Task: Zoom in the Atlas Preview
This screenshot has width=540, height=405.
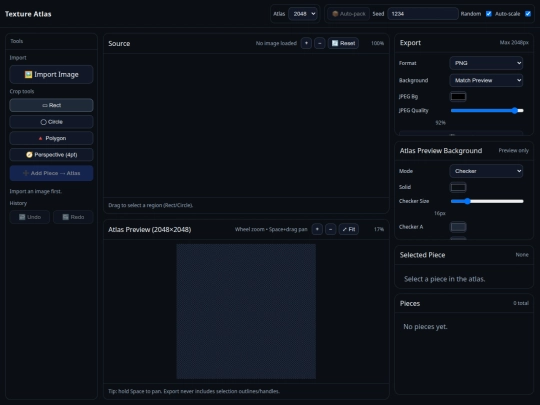Action: pos(317,229)
